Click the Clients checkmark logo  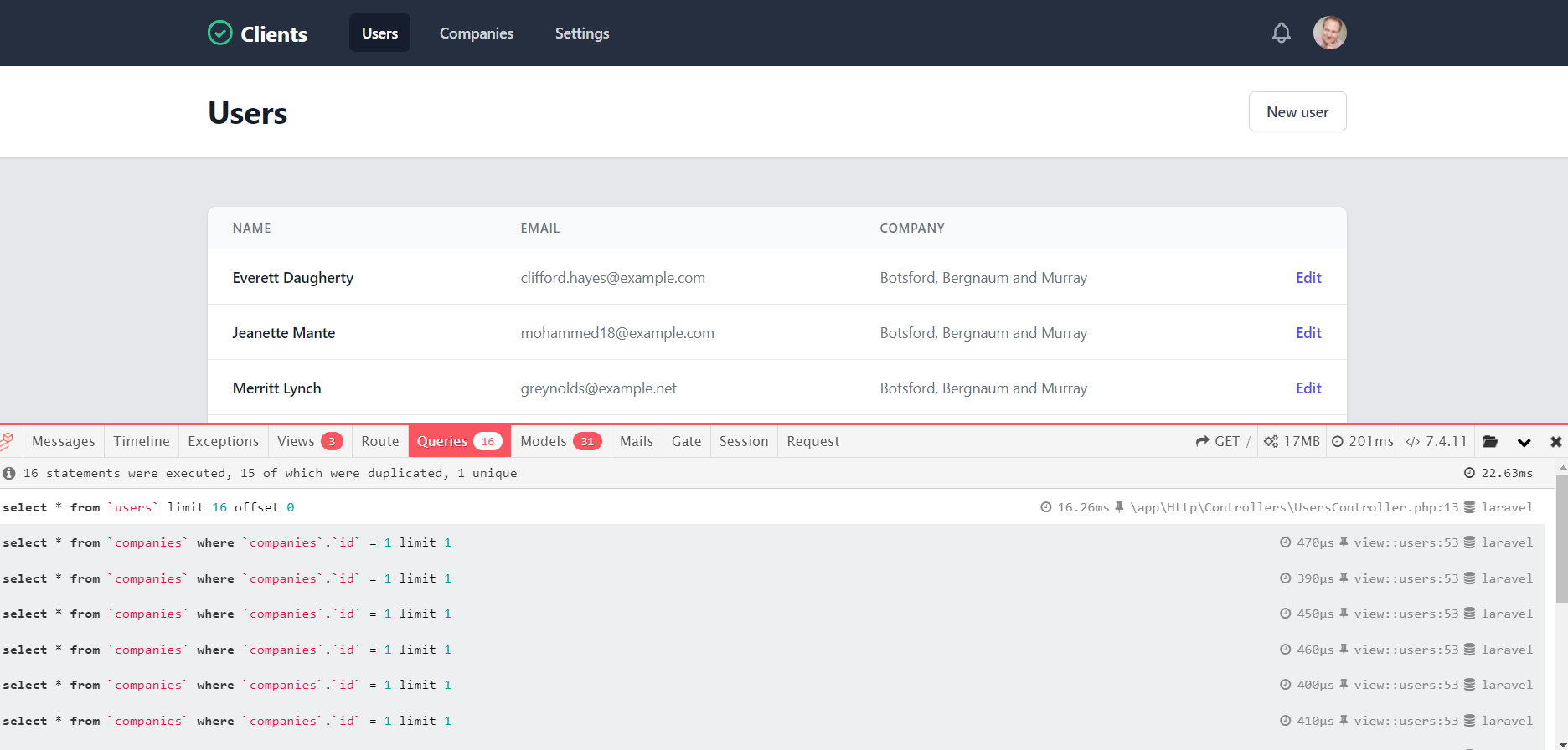pyautogui.click(x=219, y=33)
